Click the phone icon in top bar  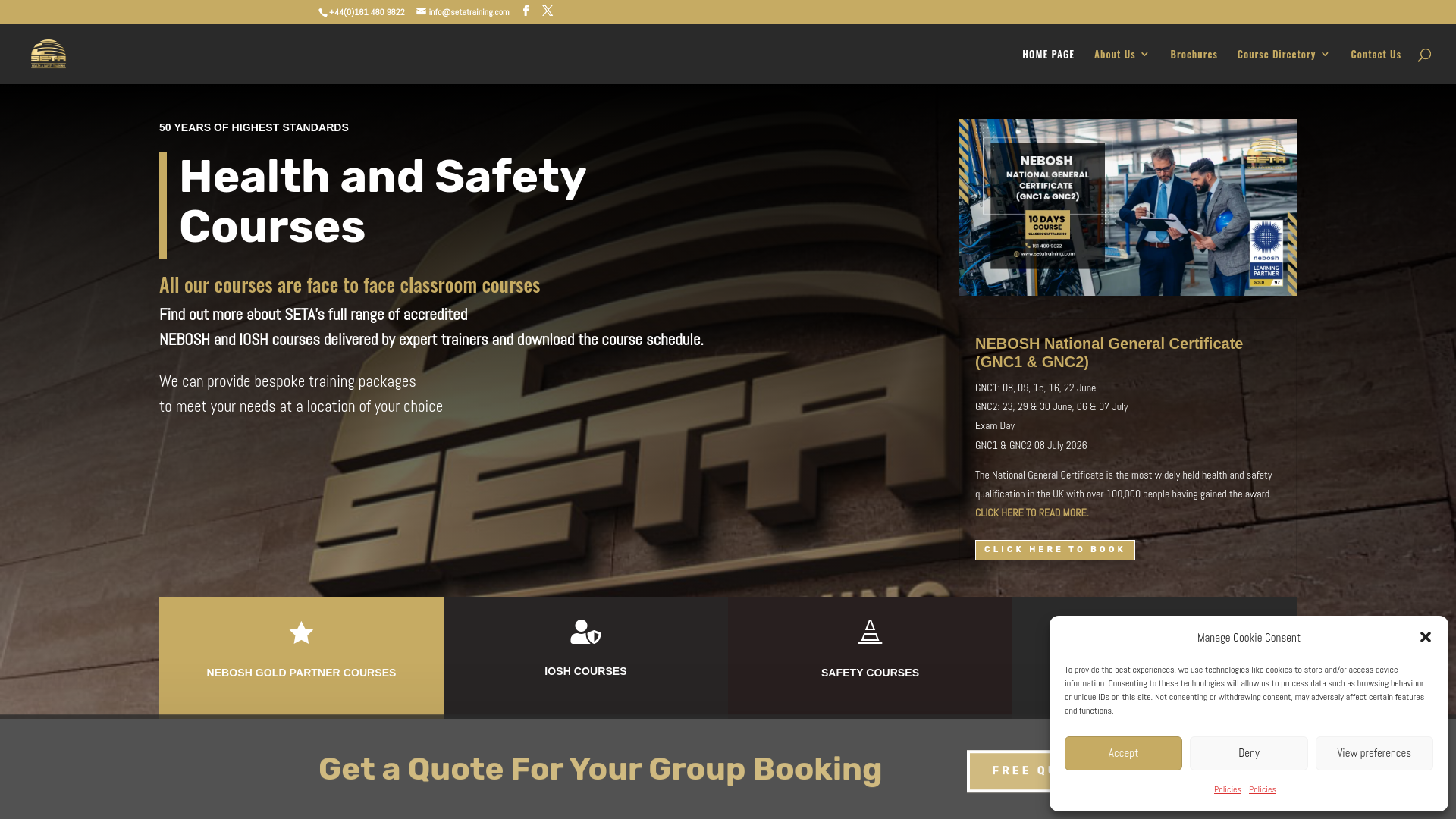[x=323, y=12]
